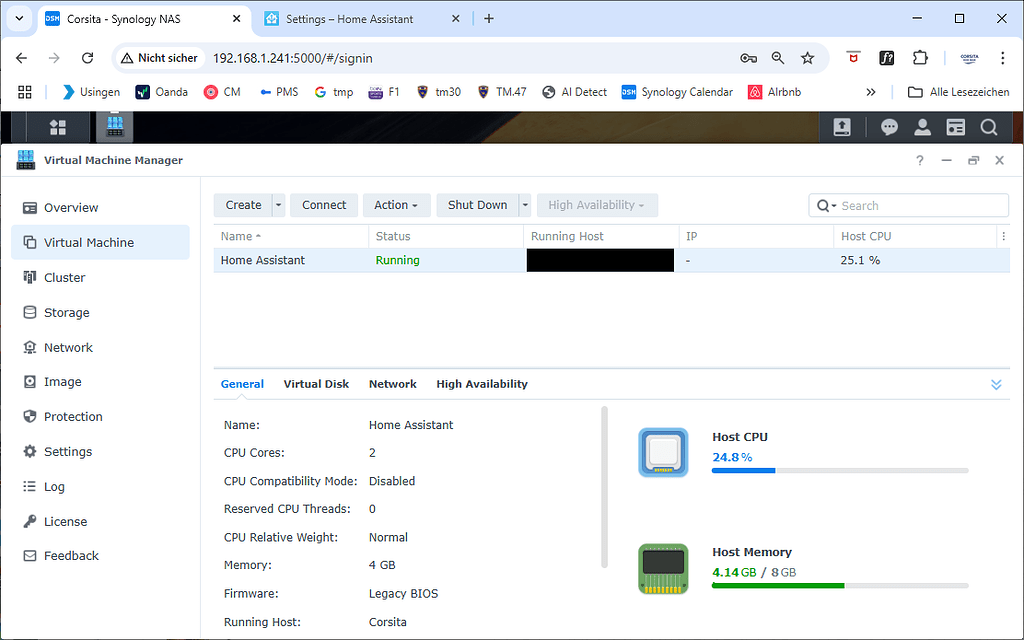Open browser tab search dropdown arrow
This screenshot has height=640, width=1024.
(x=20, y=19)
